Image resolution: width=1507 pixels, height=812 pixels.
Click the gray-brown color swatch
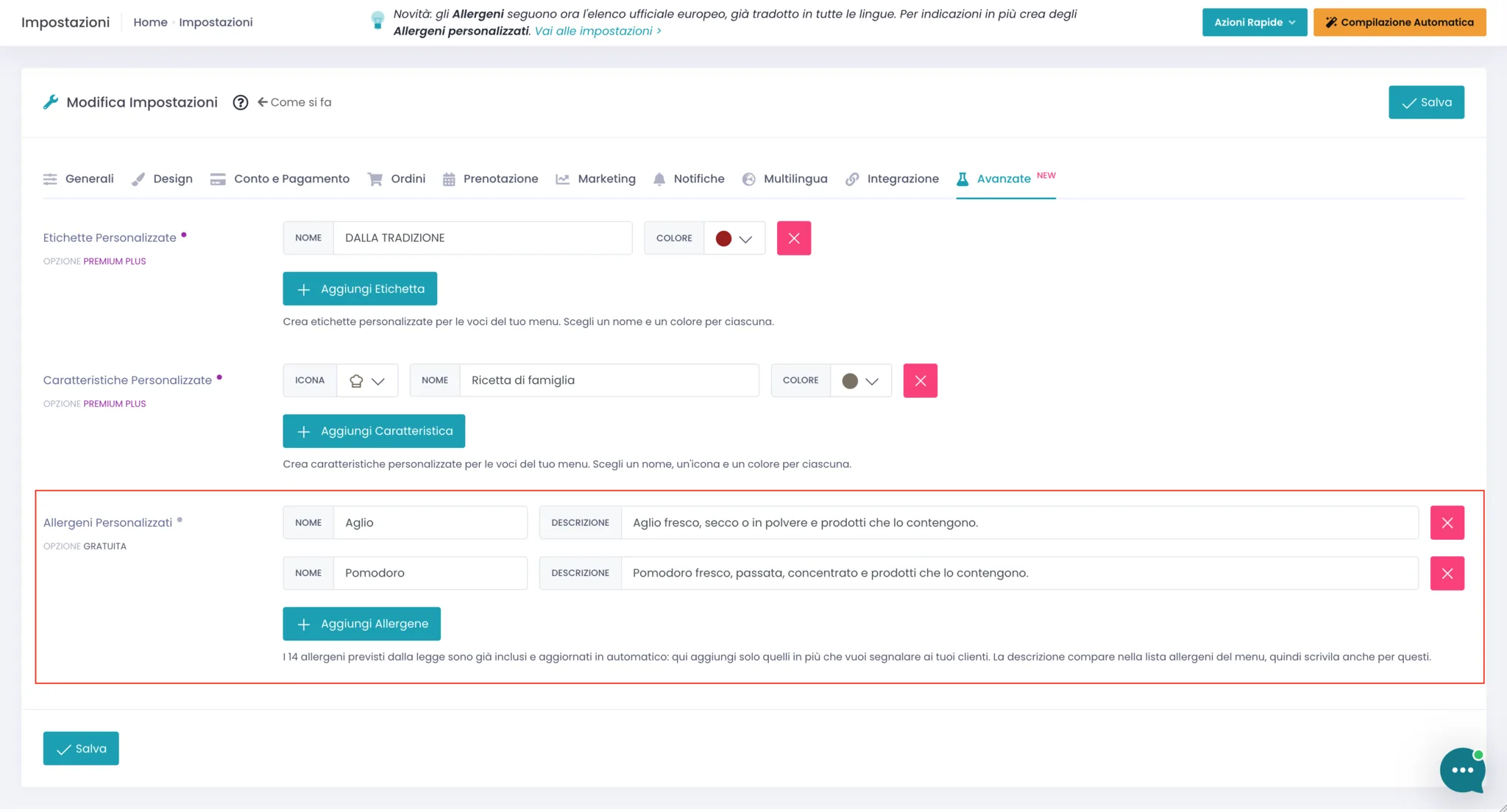click(850, 381)
